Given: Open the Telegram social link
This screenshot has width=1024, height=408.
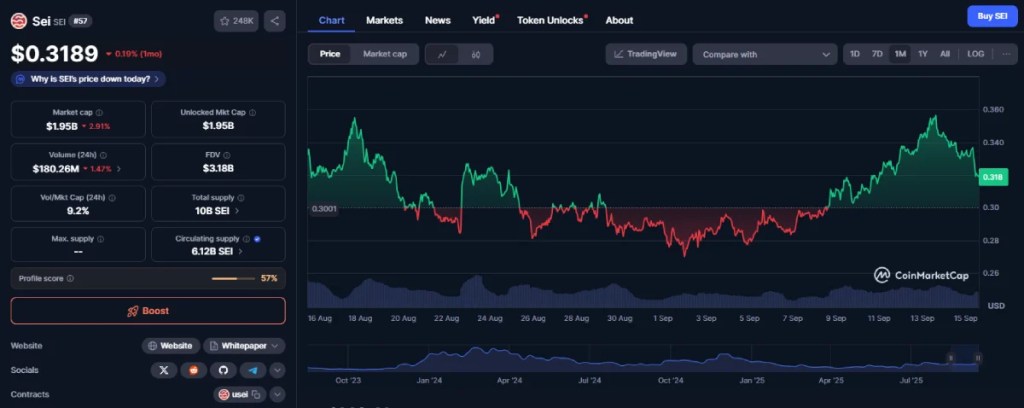Looking at the screenshot, I should pyautogui.click(x=253, y=370).
